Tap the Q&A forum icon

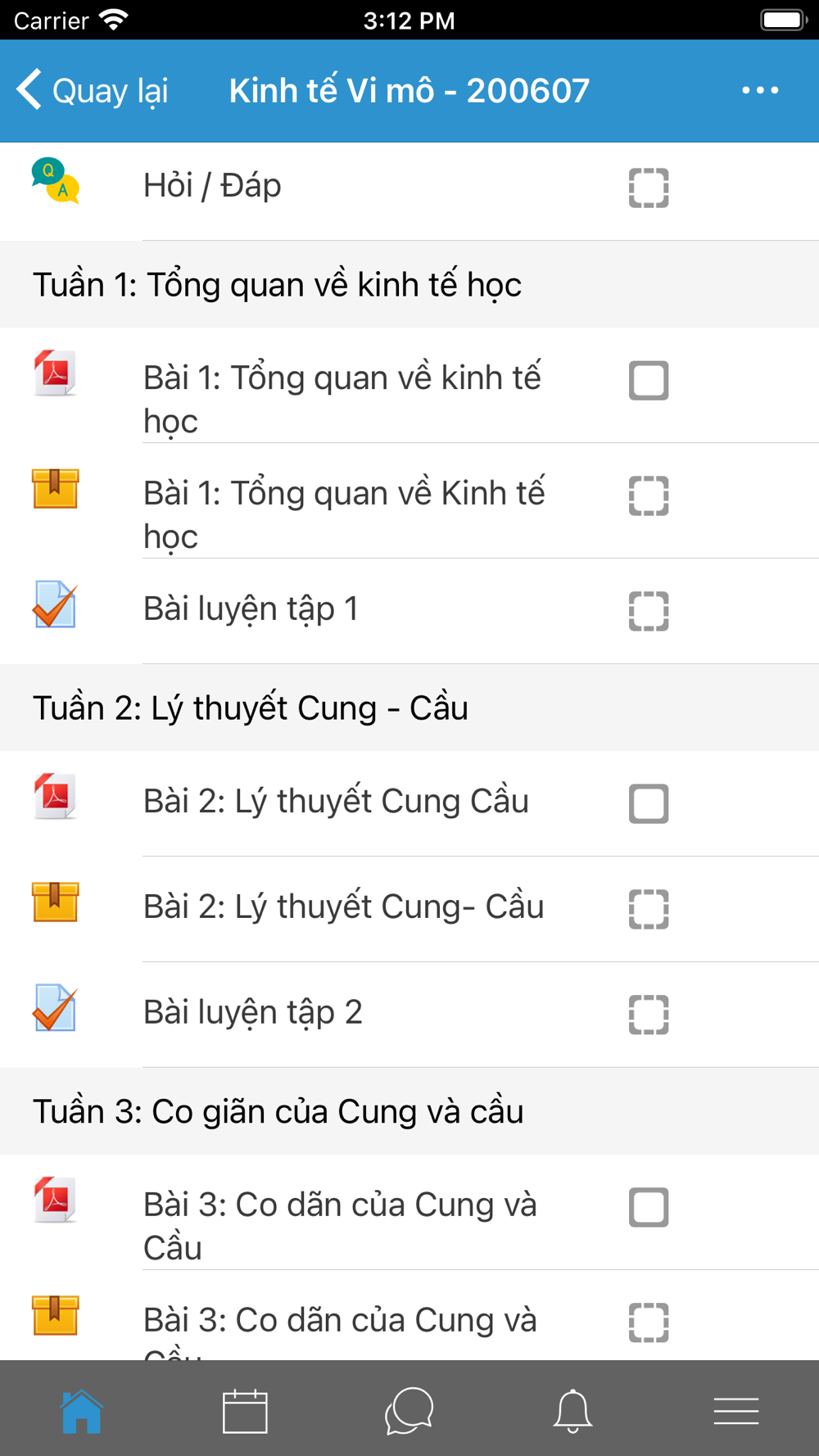[x=55, y=180]
